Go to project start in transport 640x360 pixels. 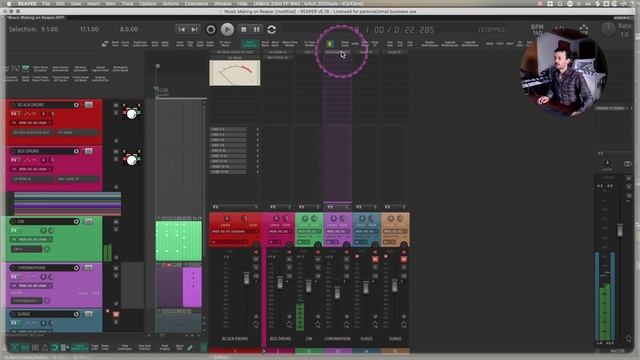coord(182,29)
